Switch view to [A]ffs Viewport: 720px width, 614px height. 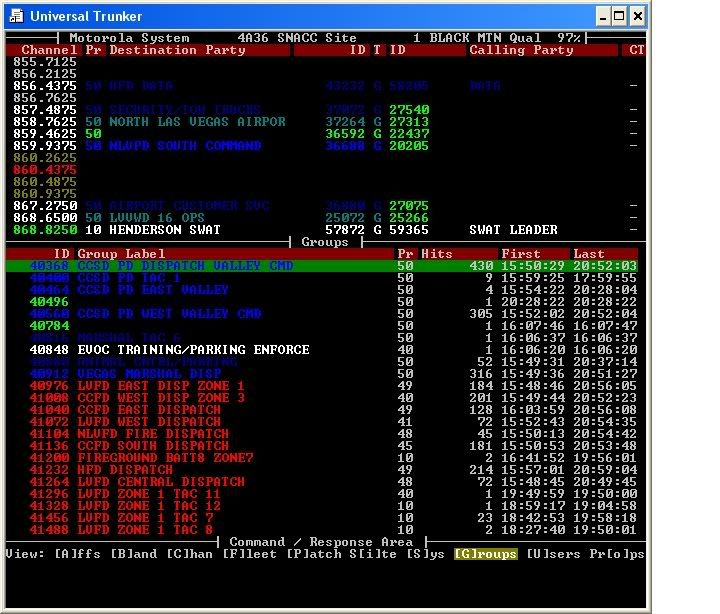point(77,554)
